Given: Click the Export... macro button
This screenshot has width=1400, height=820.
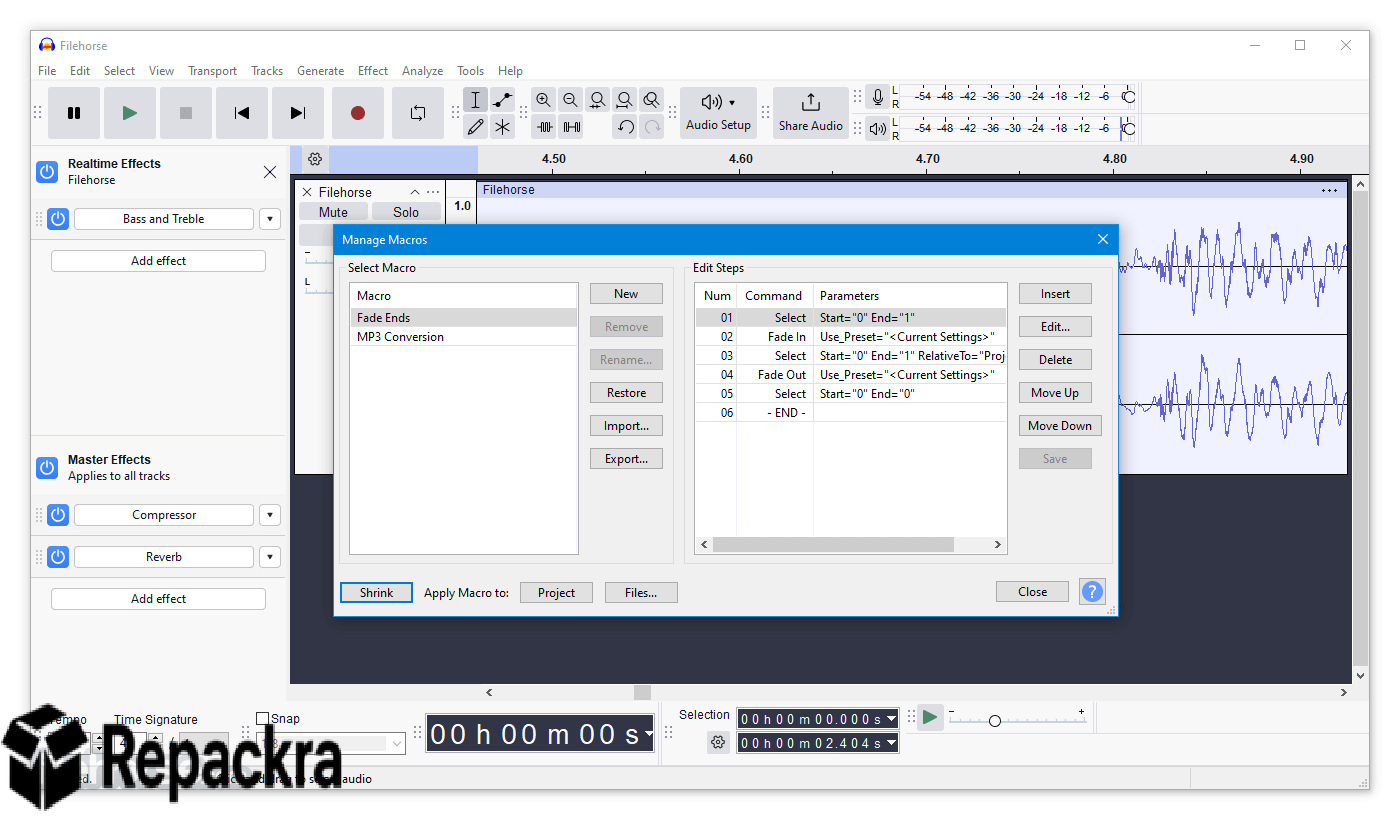Looking at the screenshot, I should tap(626, 459).
